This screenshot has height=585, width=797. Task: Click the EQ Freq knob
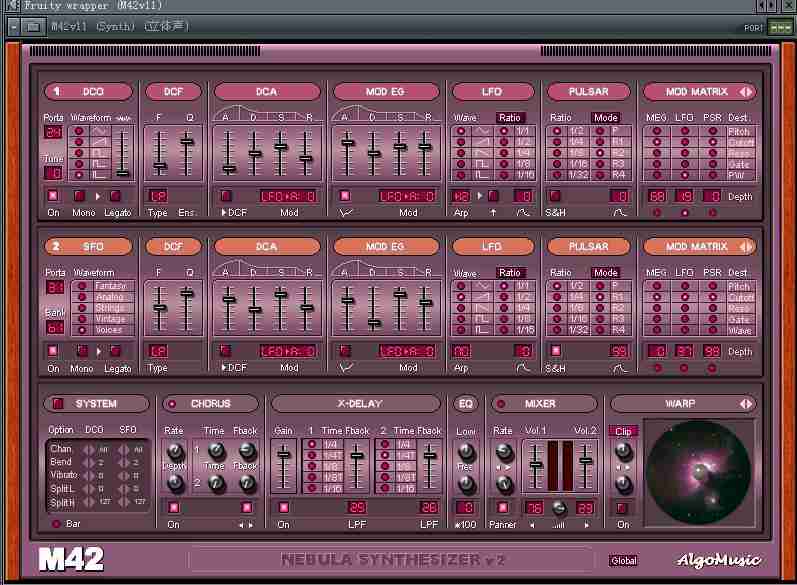click(466, 483)
